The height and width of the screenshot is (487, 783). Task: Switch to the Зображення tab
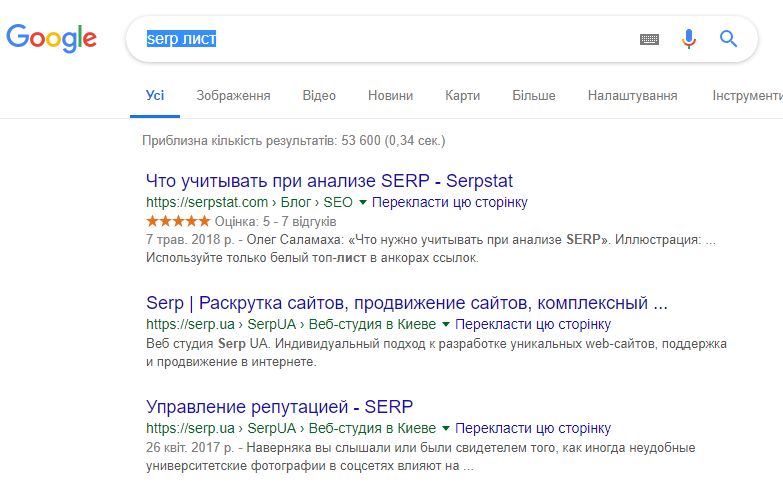click(233, 95)
